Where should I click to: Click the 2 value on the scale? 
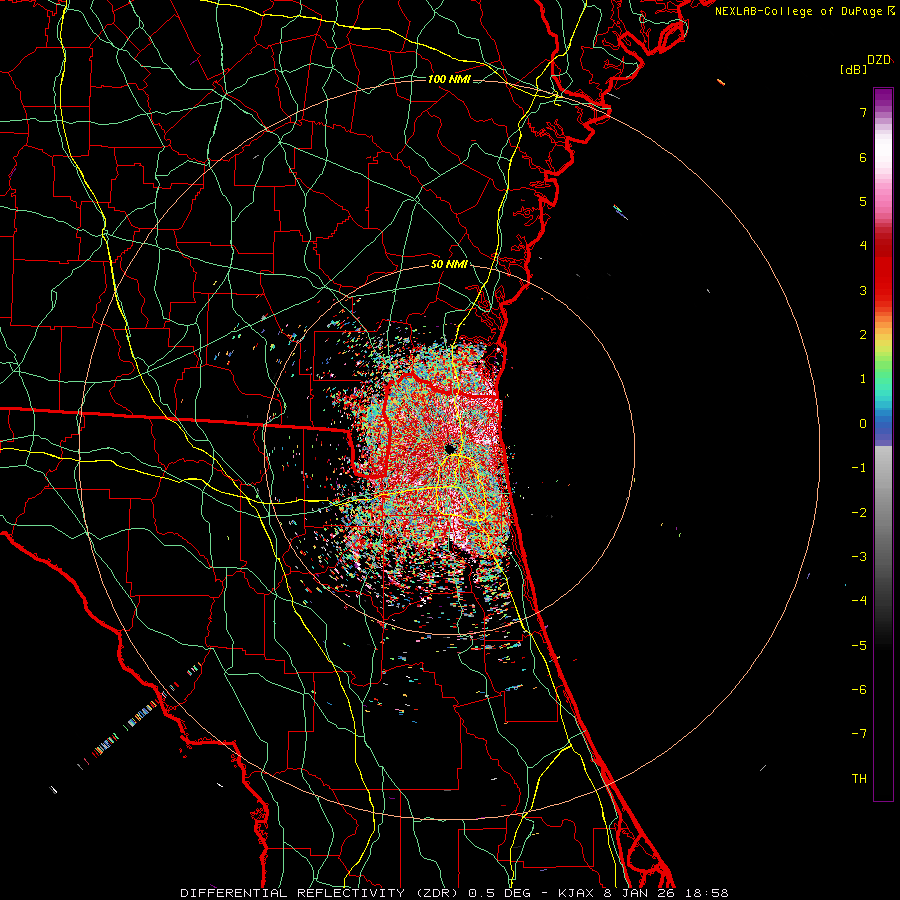tap(863, 335)
